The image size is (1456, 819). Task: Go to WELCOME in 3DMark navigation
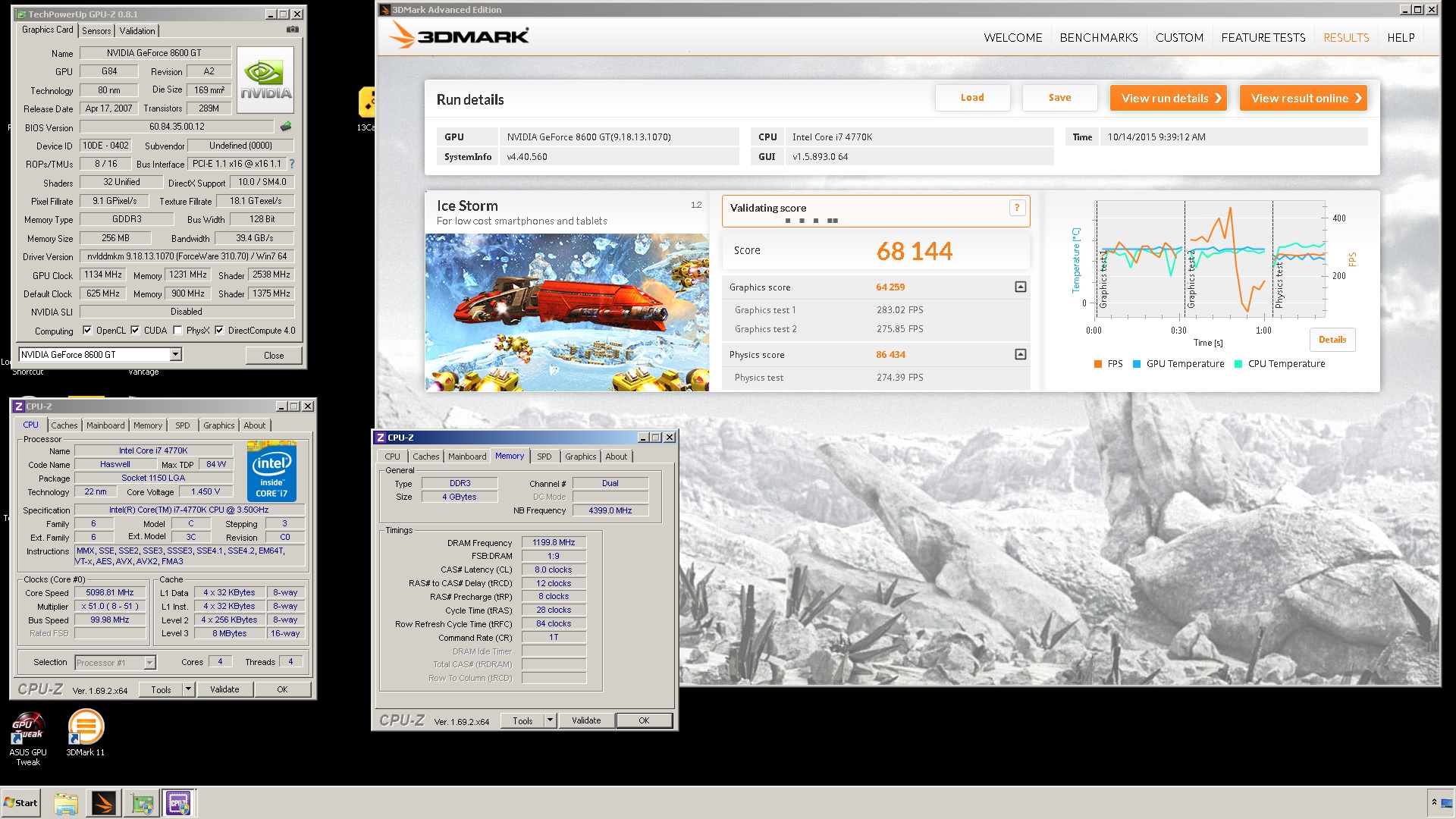tap(1013, 38)
